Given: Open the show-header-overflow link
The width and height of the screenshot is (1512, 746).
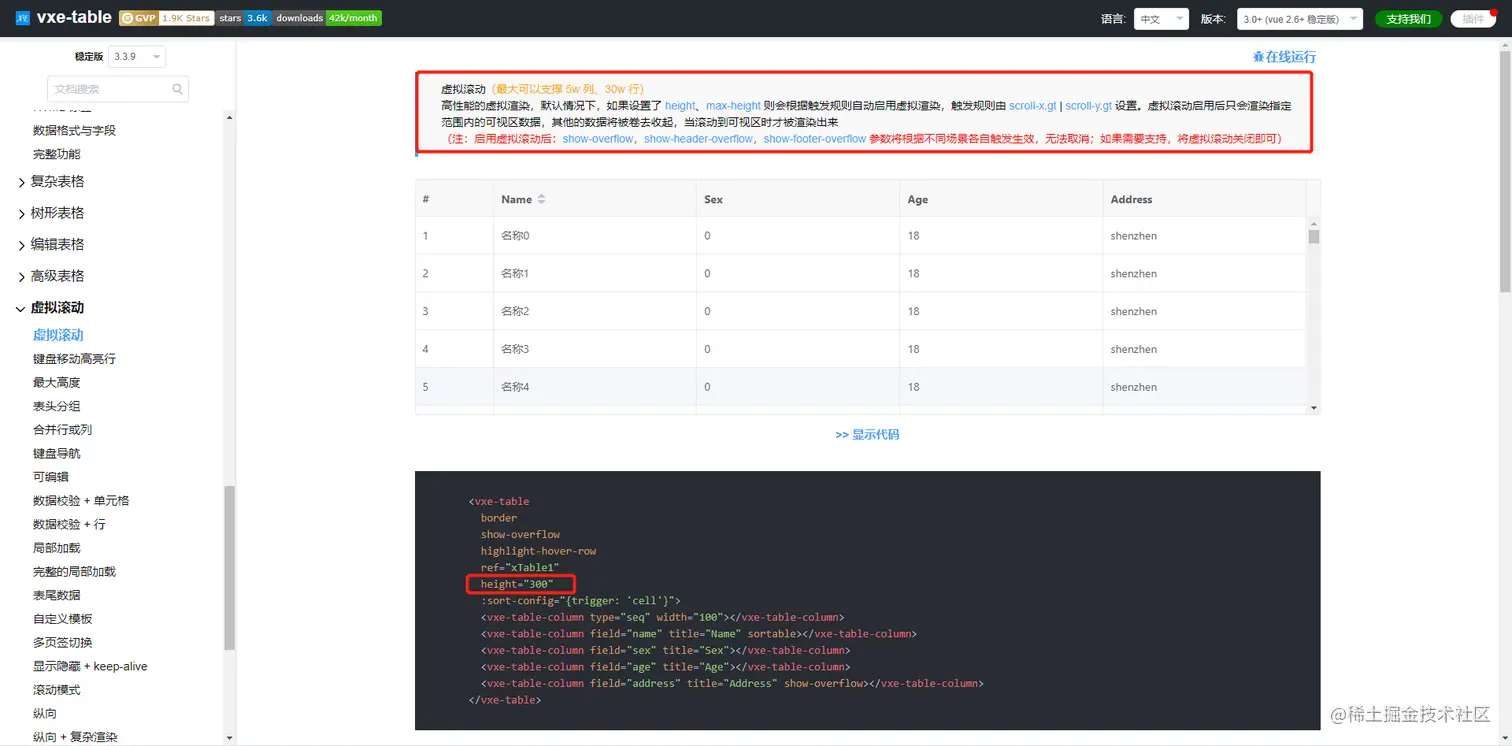Looking at the screenshot, I should pos(698,139).
